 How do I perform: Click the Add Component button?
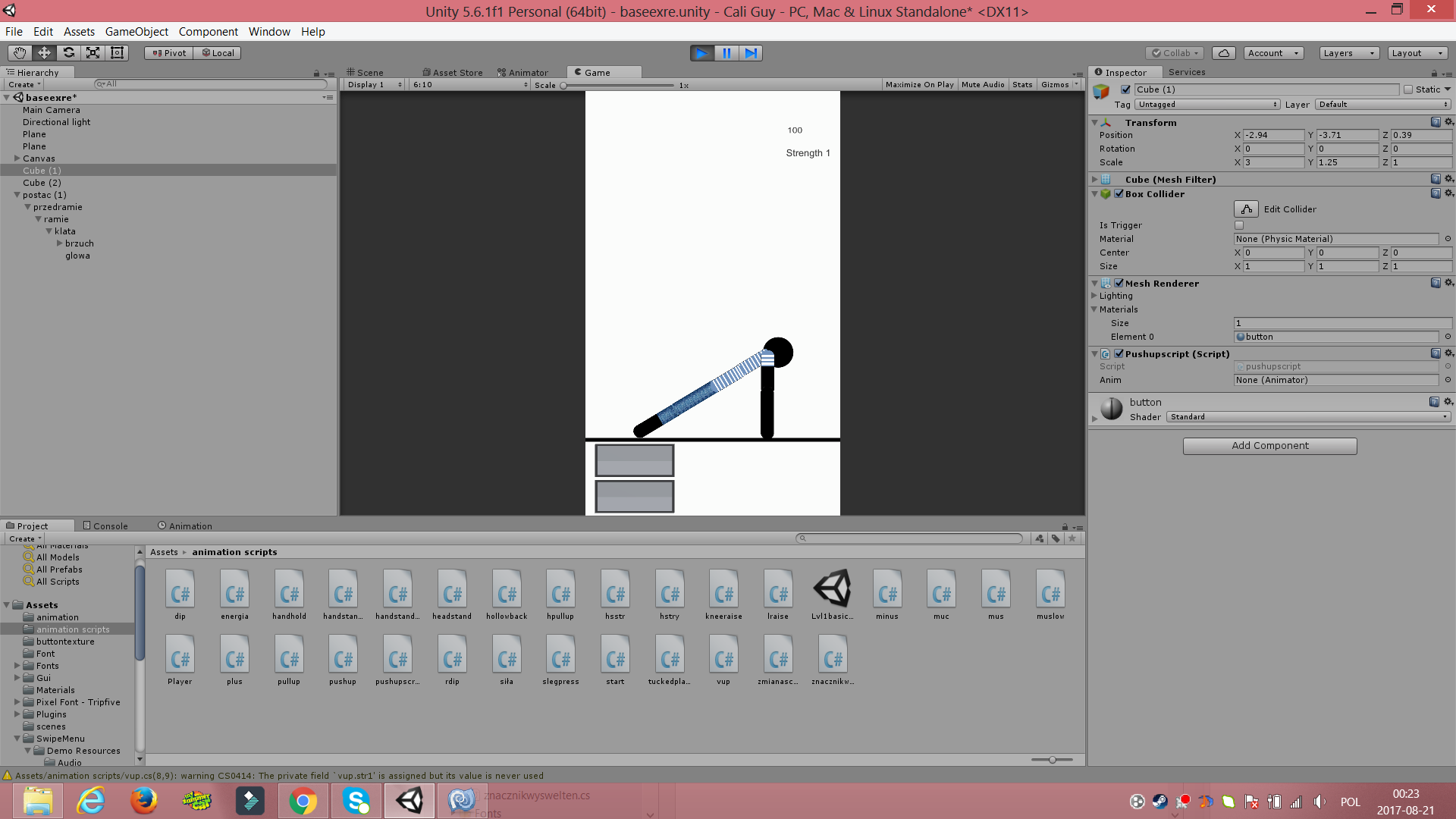(1270, 446)
